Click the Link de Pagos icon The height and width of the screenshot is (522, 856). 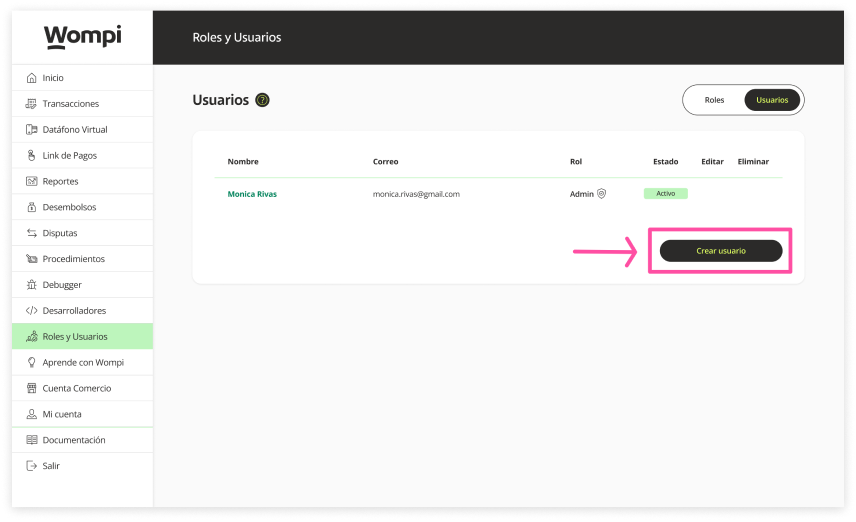point(32,156)
